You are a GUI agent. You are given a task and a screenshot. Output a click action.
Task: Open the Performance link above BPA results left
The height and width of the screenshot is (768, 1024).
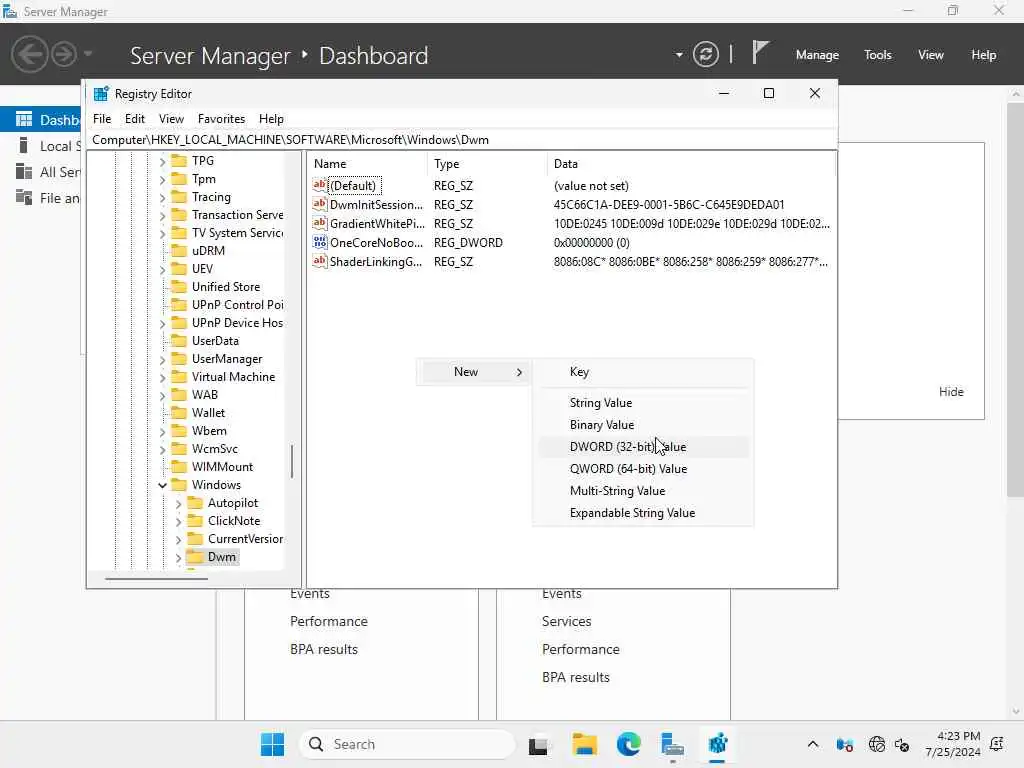coord(328,621)
